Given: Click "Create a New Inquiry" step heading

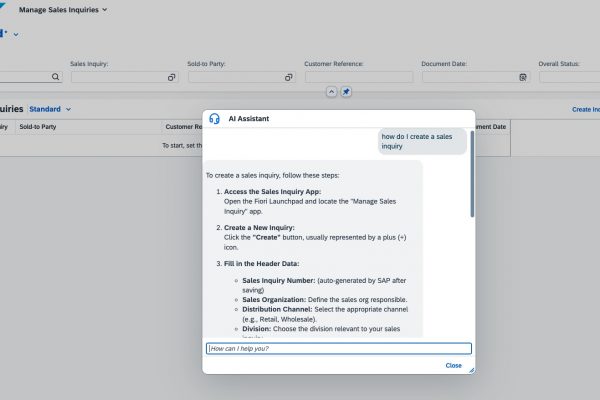Looking at the screenshot, I should [x=259, y=228].
